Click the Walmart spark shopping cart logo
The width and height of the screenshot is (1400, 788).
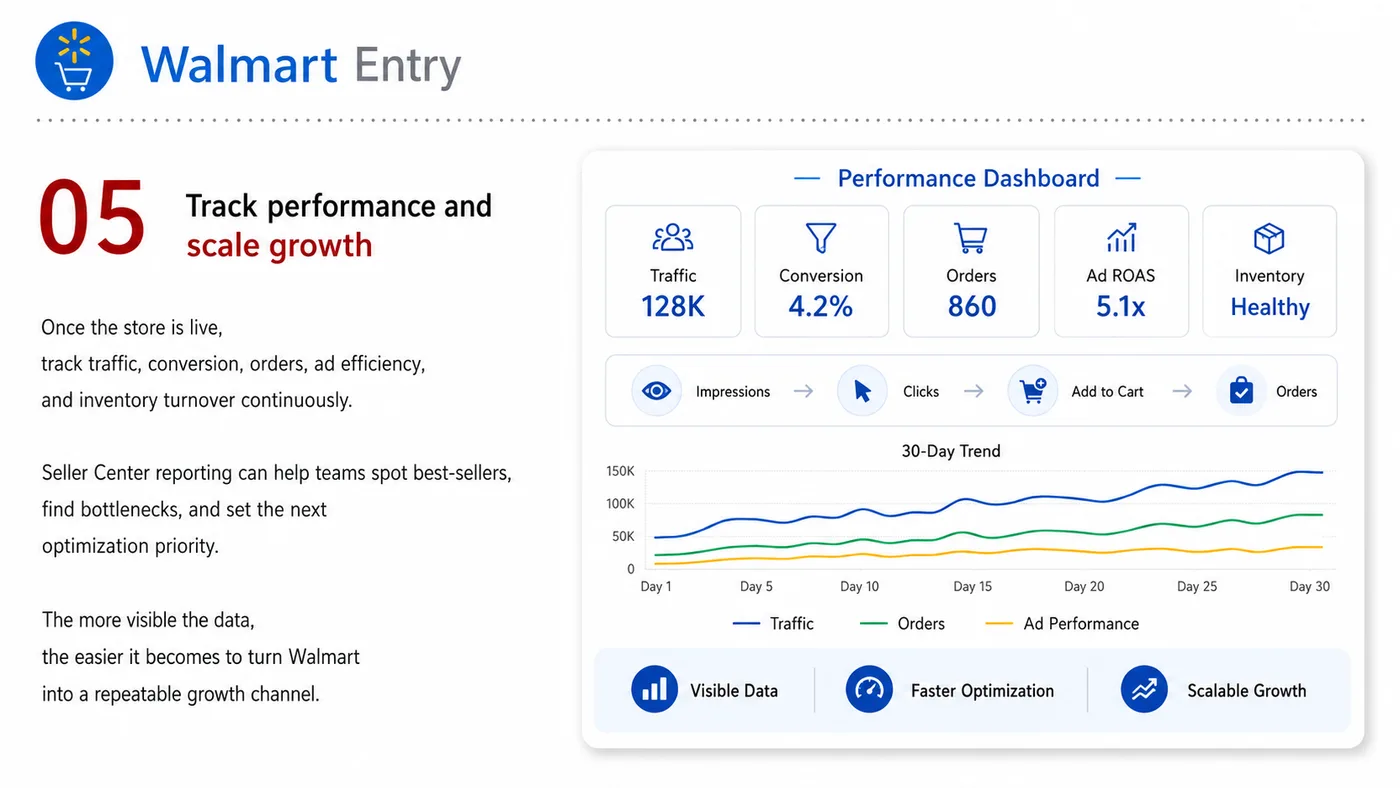[74, 61]
